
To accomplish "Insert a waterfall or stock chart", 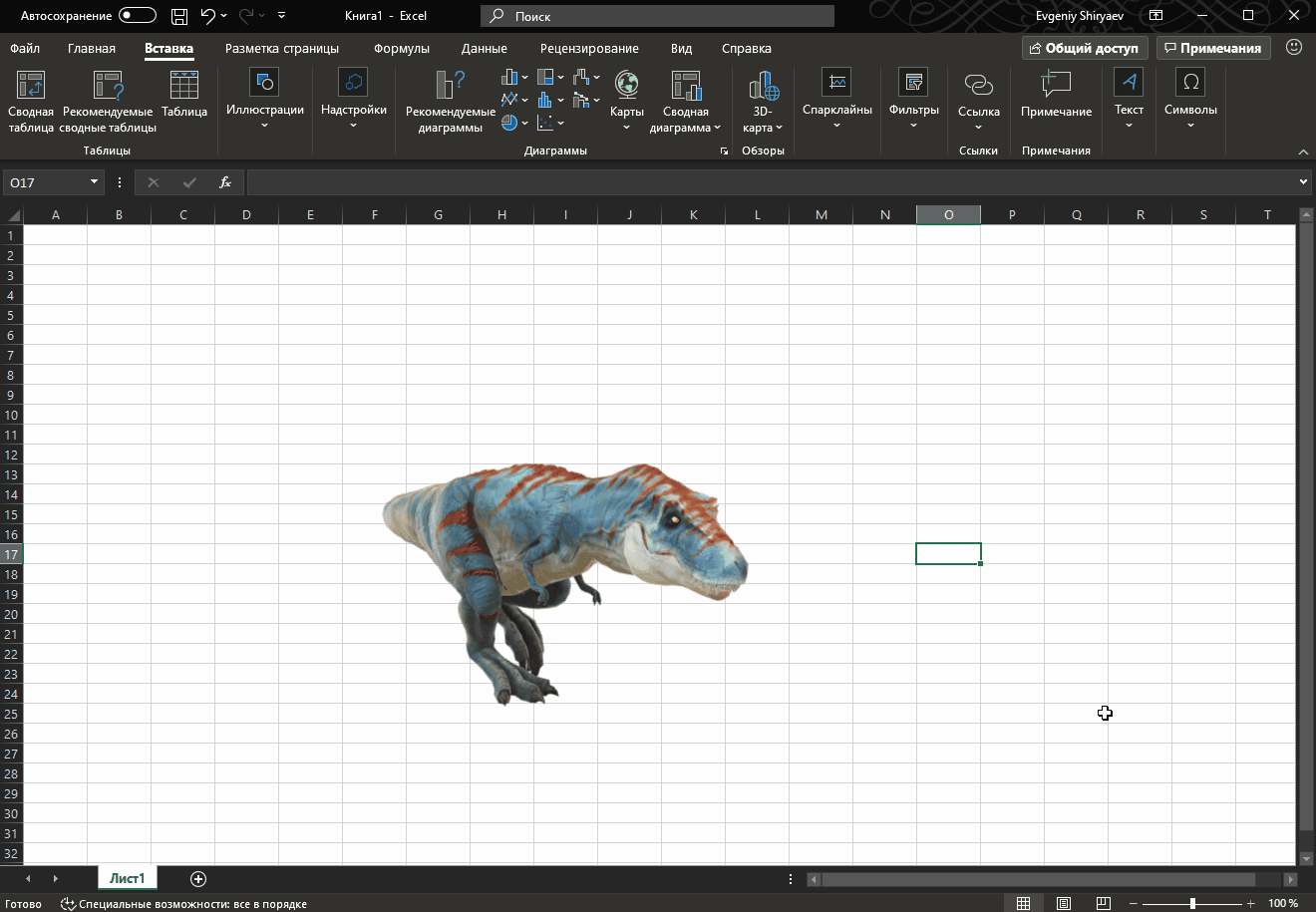I will pyautogui.click(x=586, y=77).
